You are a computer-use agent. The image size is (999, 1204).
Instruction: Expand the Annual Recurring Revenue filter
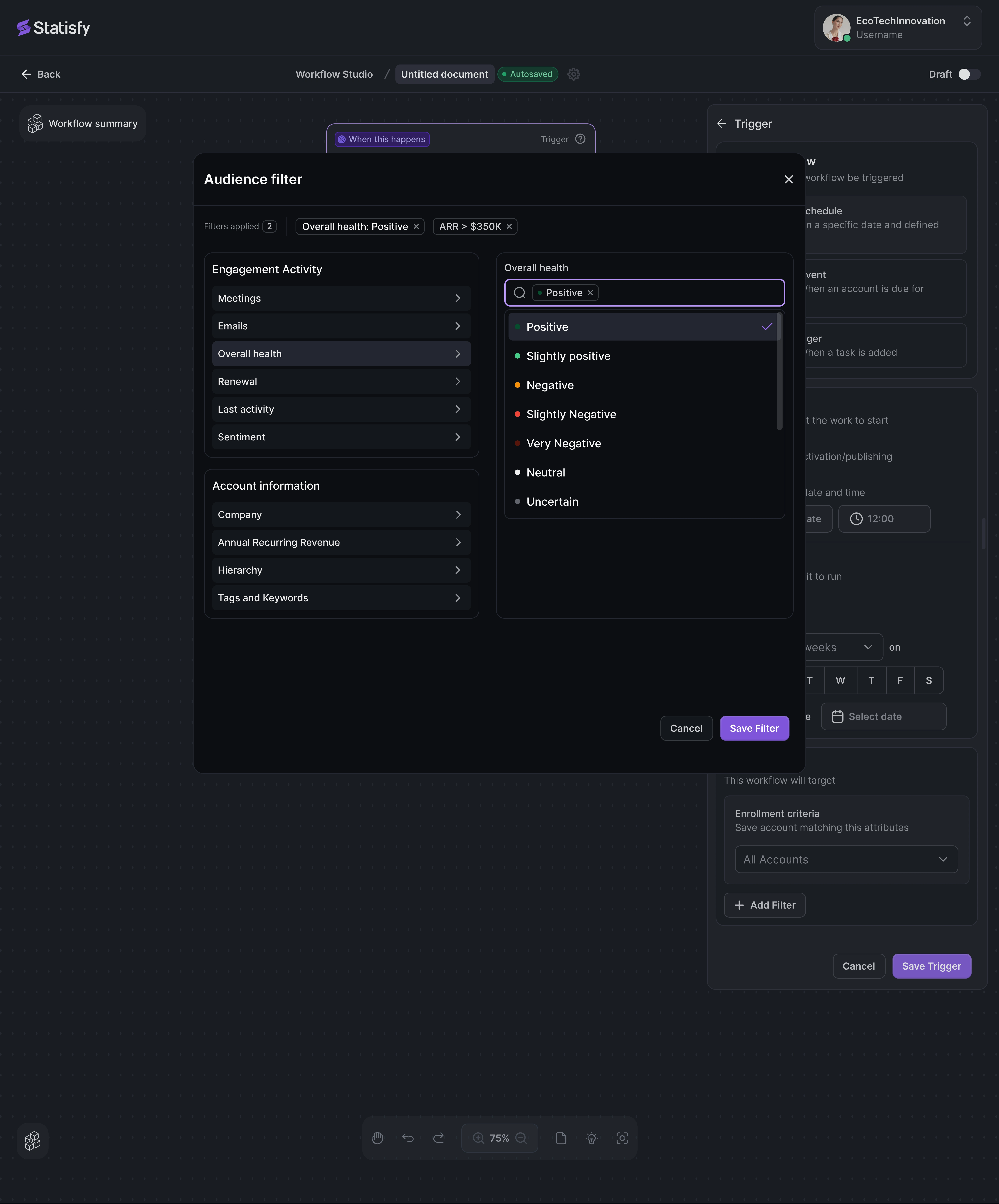[341, 542]
